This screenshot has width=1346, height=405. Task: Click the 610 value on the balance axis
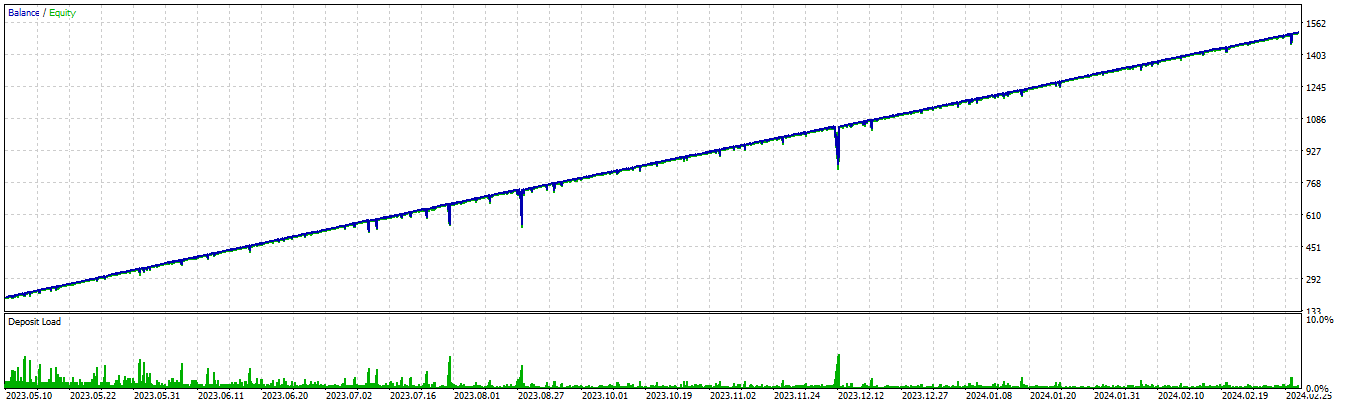tap(1314, 216)
